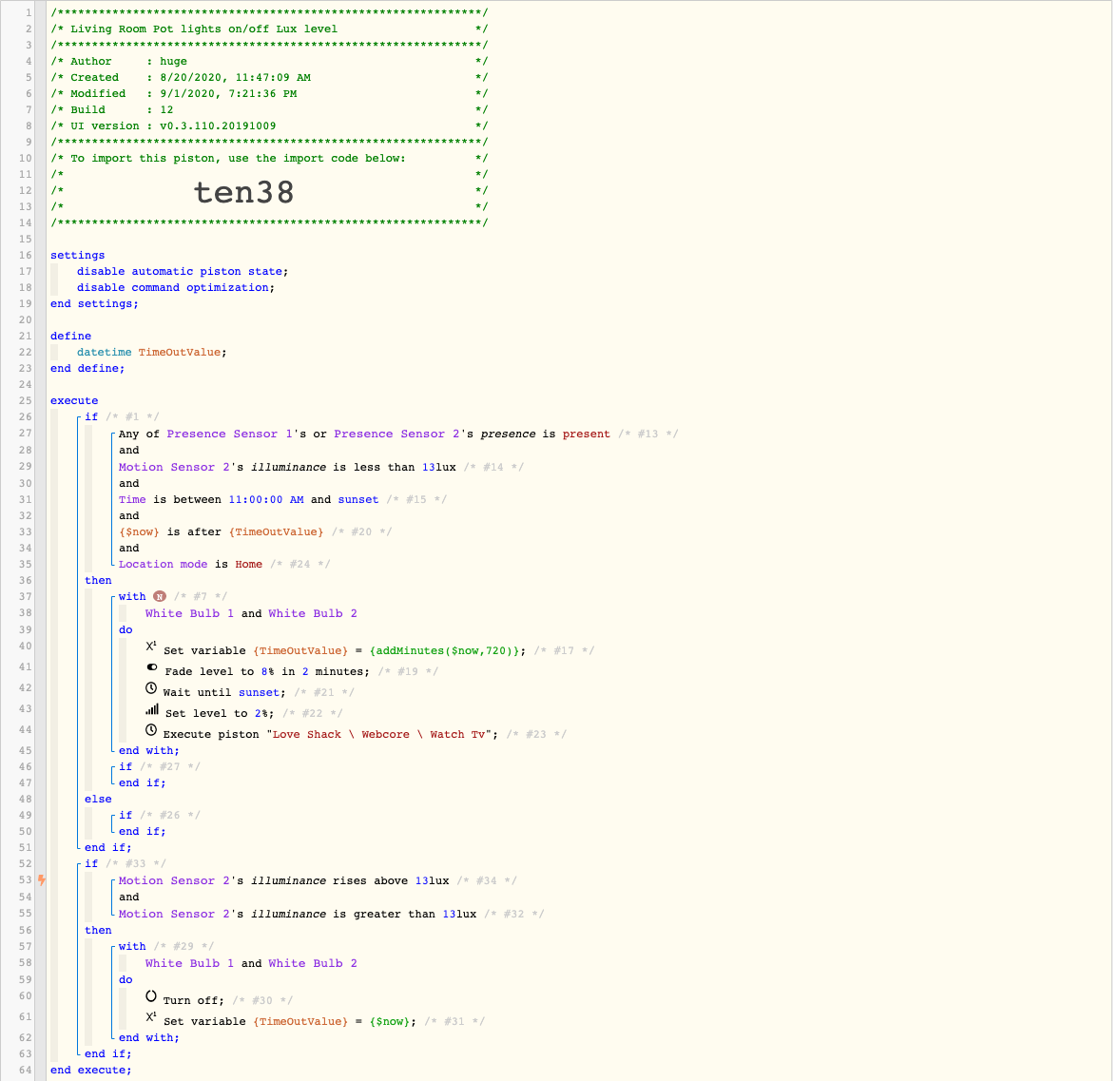Click the 'end with;' on line 45
Screen dimensions: 1120x1081
coord(148,751)
